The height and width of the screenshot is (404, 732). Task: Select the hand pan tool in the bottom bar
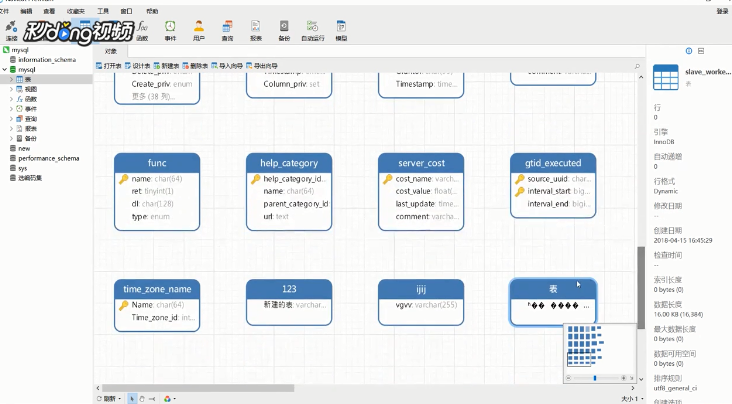[x=142, y=399]
